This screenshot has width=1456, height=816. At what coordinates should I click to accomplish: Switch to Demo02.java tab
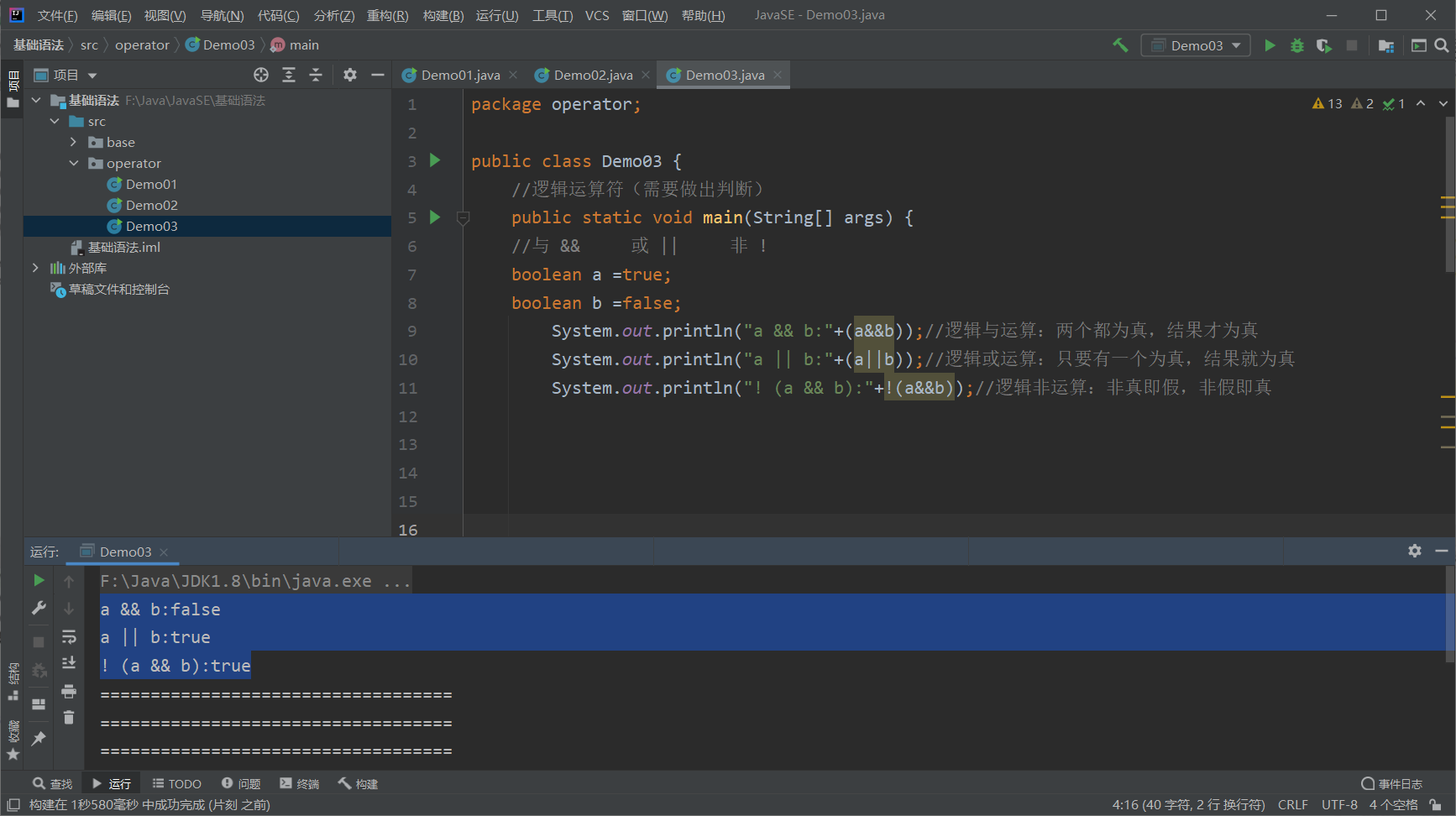point(594,75)
